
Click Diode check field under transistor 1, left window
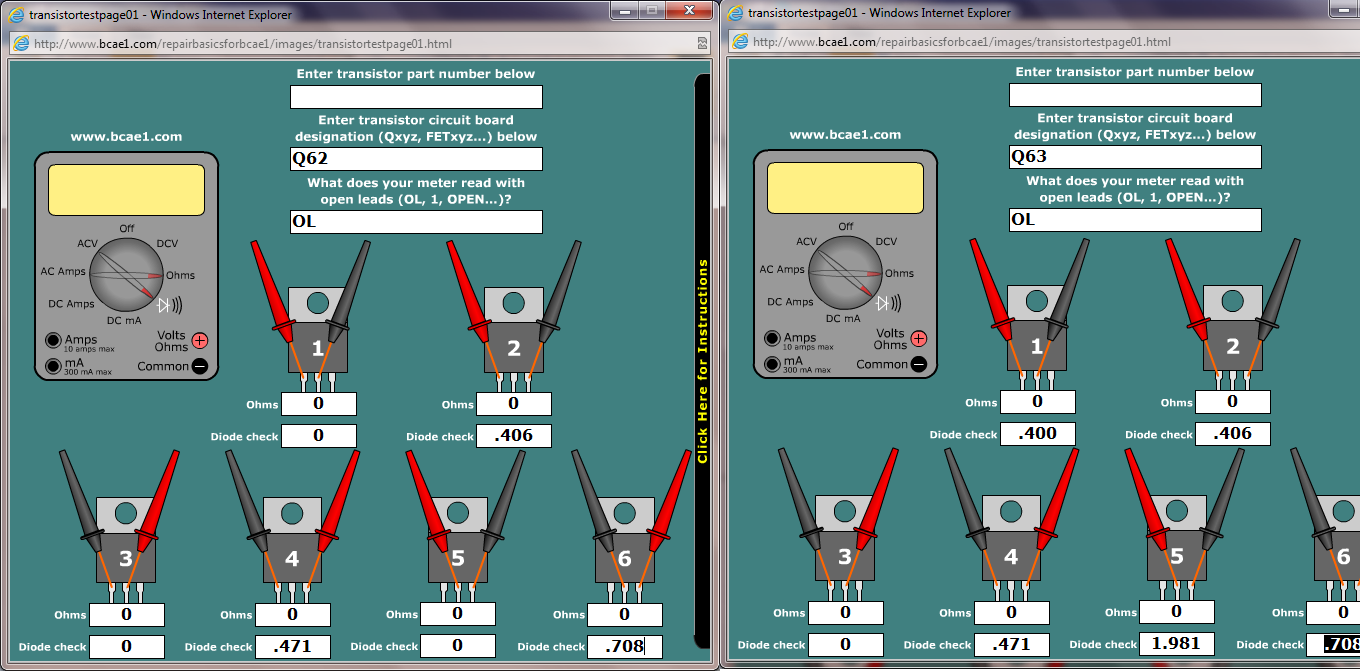click(319, 436)
